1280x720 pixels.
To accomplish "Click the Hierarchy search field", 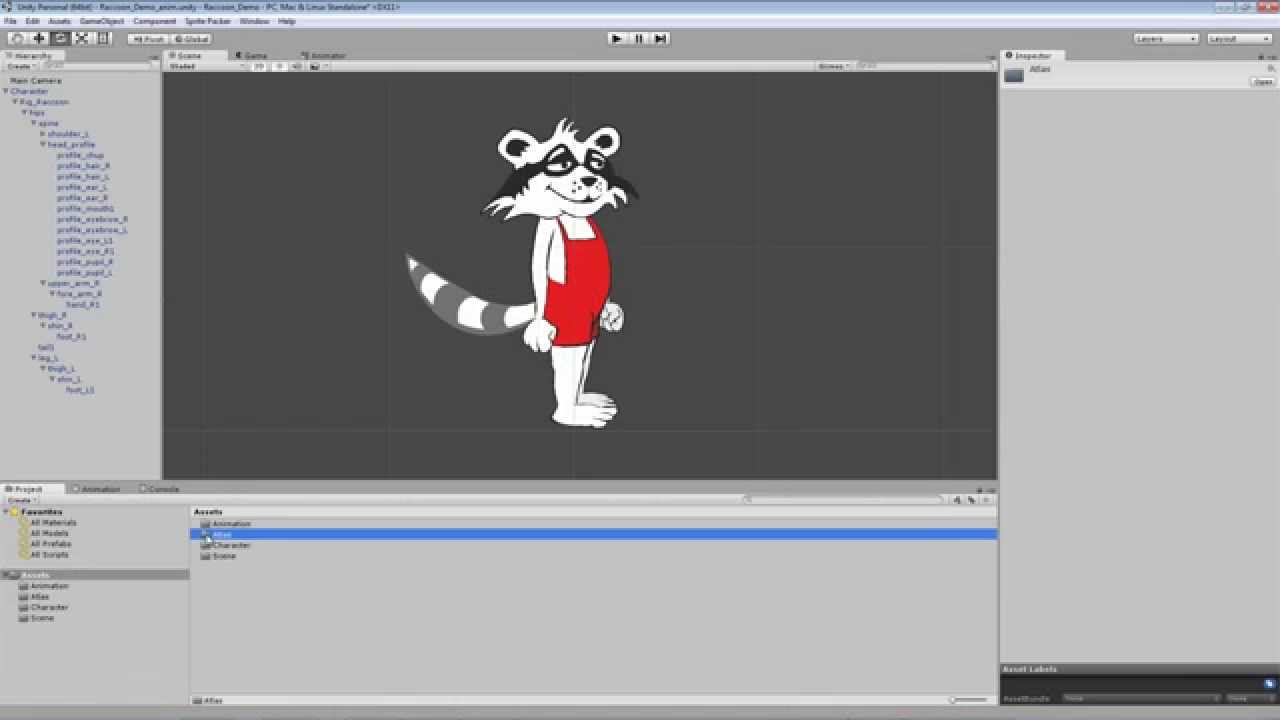I will coord(97,66).
